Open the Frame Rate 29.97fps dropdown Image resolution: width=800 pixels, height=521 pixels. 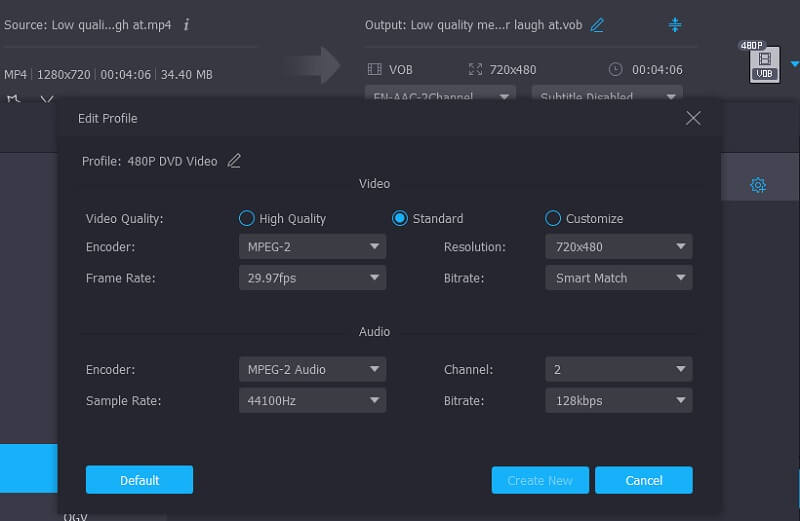(x=312, y=278)
